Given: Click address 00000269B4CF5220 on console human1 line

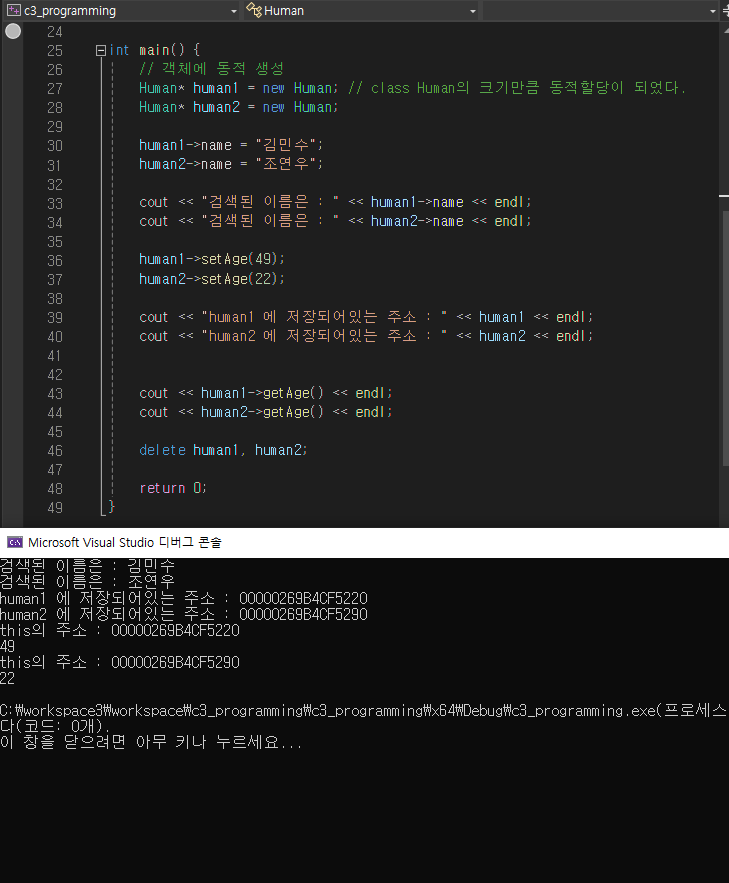Looking at the screenshot, I should [303, 598].
